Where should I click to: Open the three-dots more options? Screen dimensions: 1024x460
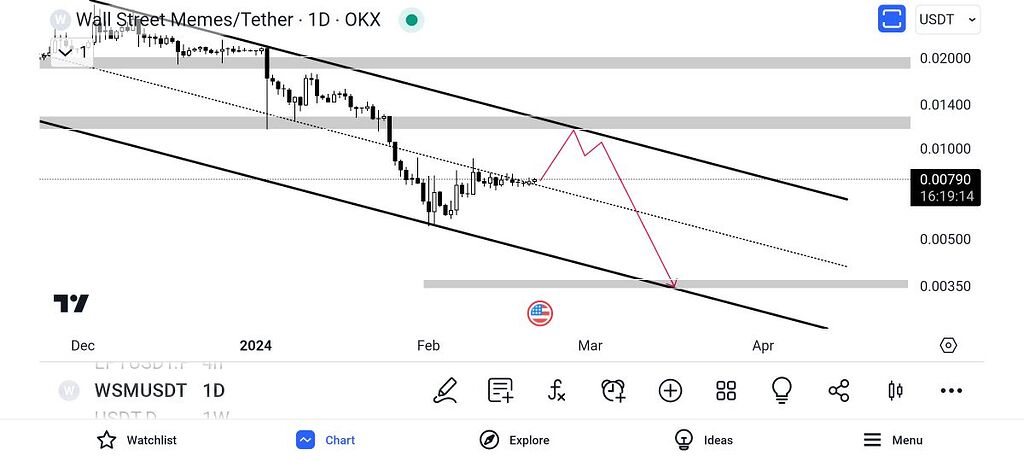coord(951,391)
